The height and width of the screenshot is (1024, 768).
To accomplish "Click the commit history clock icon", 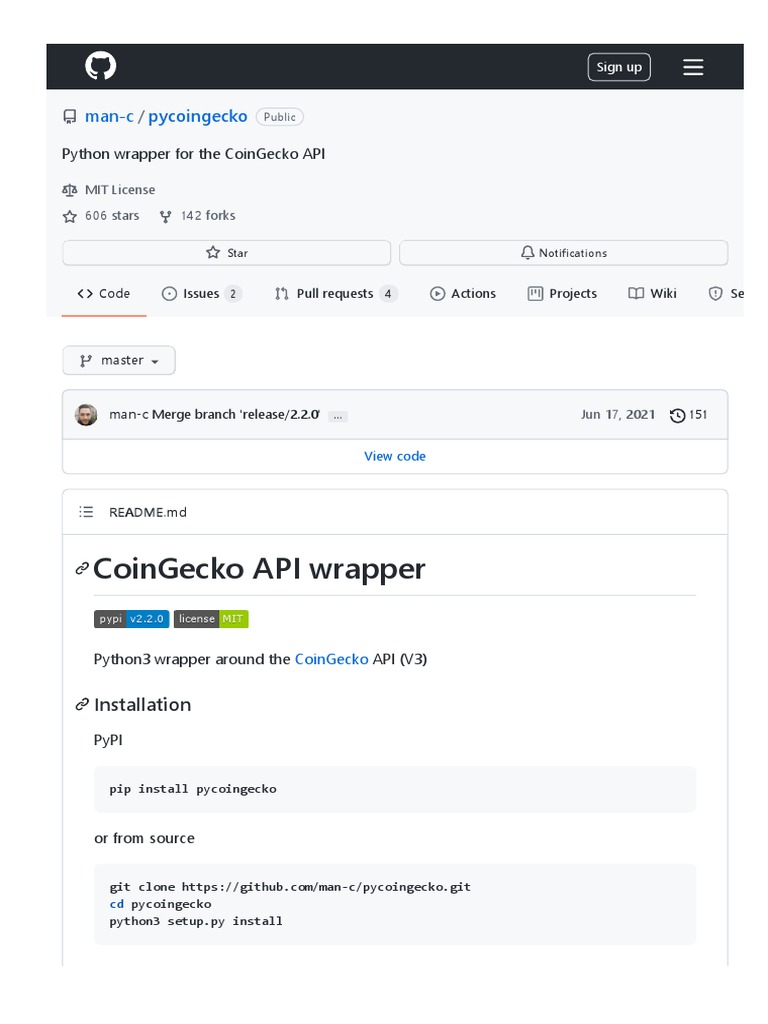I will pos(677,415).
